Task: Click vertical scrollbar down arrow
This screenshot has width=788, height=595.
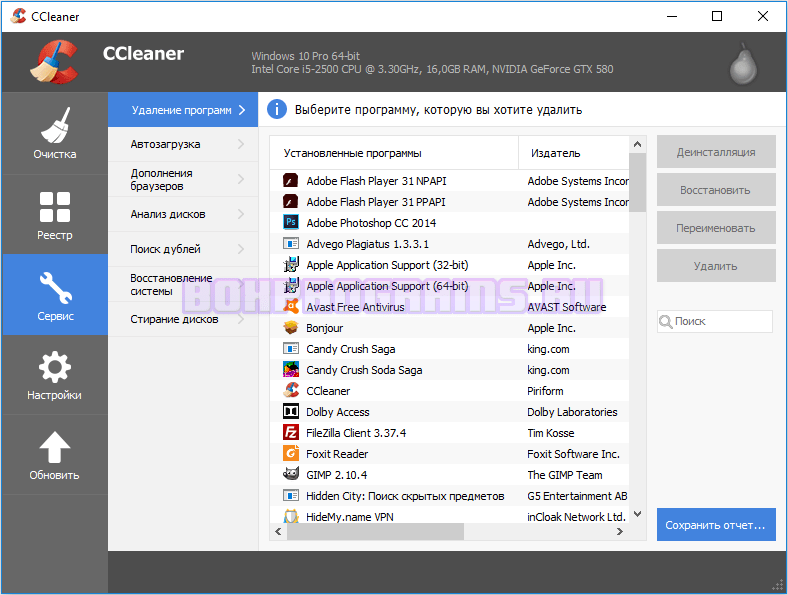Action: (x=637, y=514)
